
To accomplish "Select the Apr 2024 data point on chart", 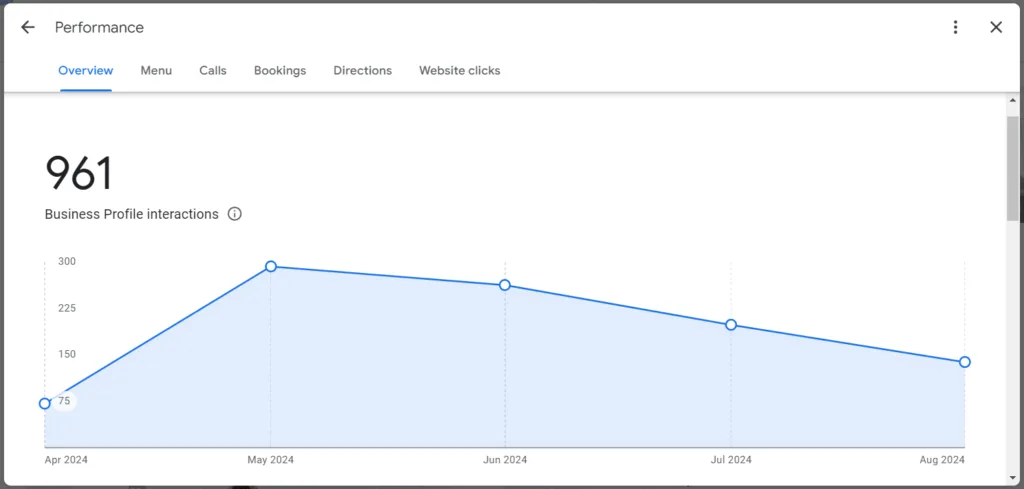I will click(44, 403).
